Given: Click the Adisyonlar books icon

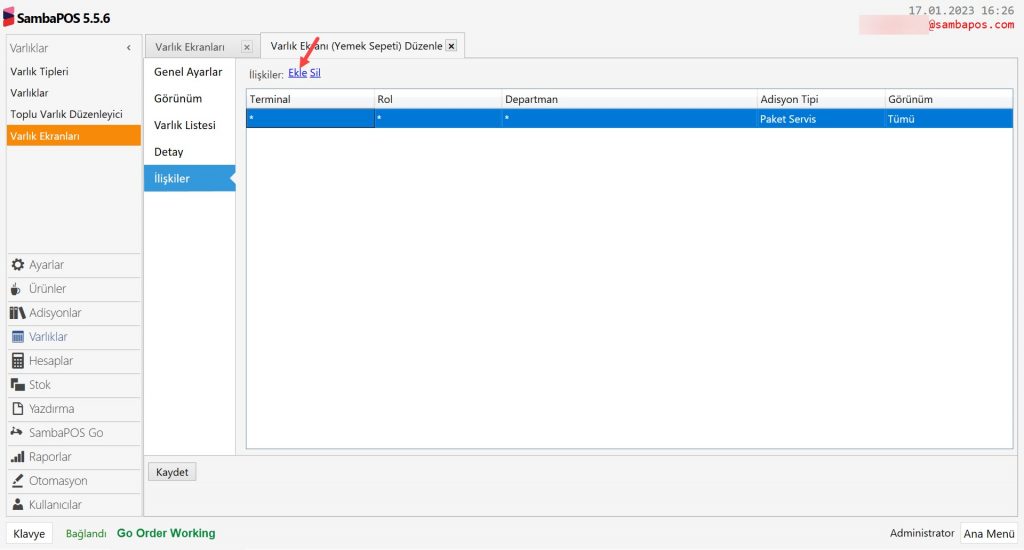Looking at the screenshot, I should [18, 313].
